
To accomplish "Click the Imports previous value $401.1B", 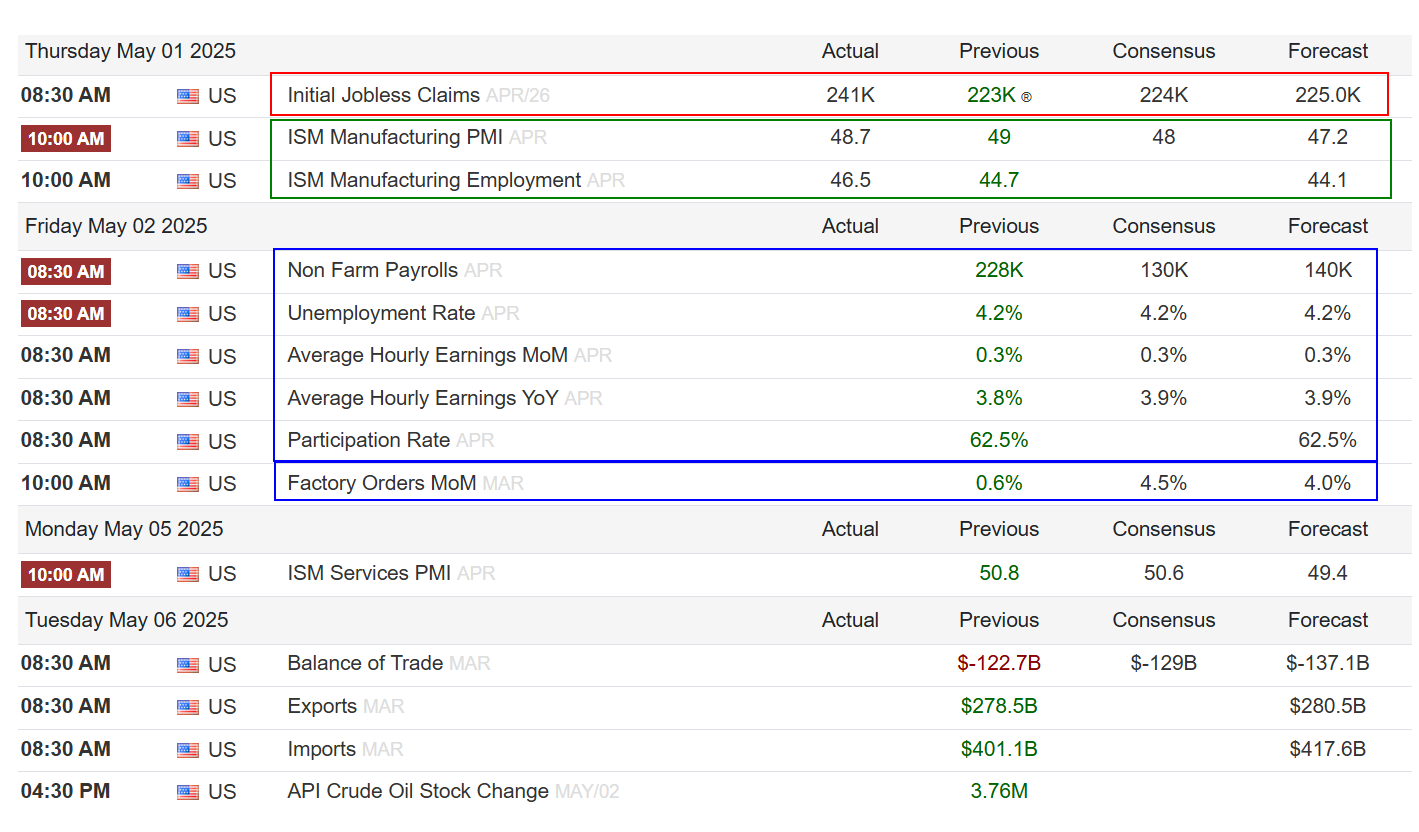I will (999, 749).
